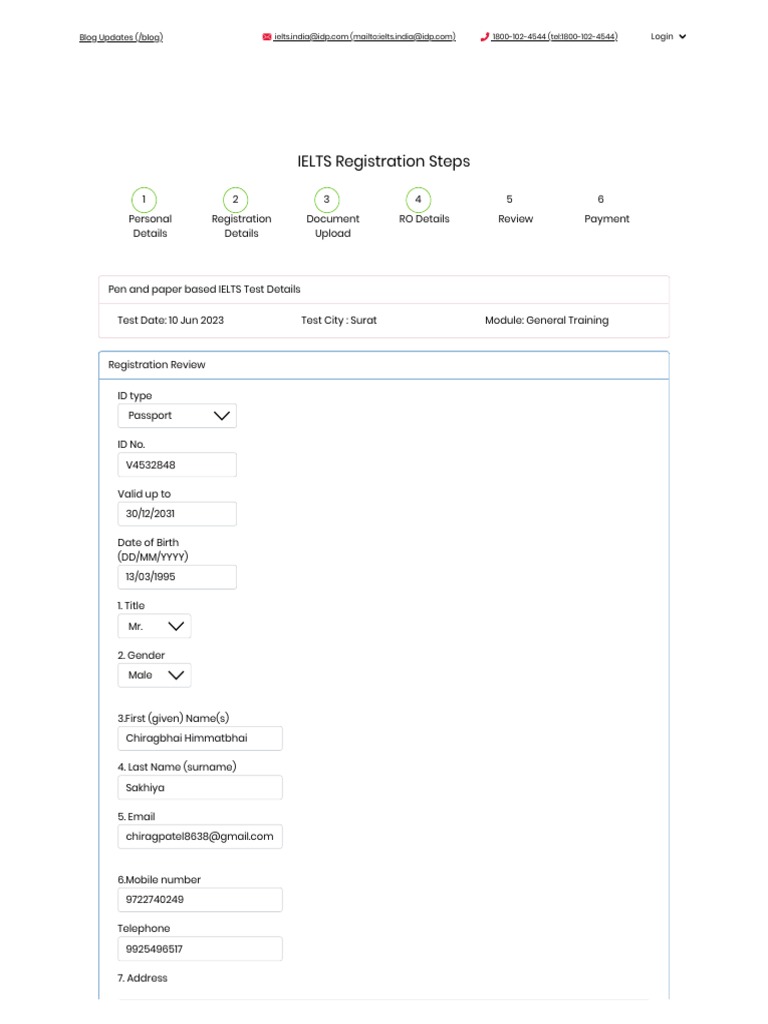The height and width of the screenshot is (1024, 768).
Task: Click the Mobile number field
Action: (200, 899)
